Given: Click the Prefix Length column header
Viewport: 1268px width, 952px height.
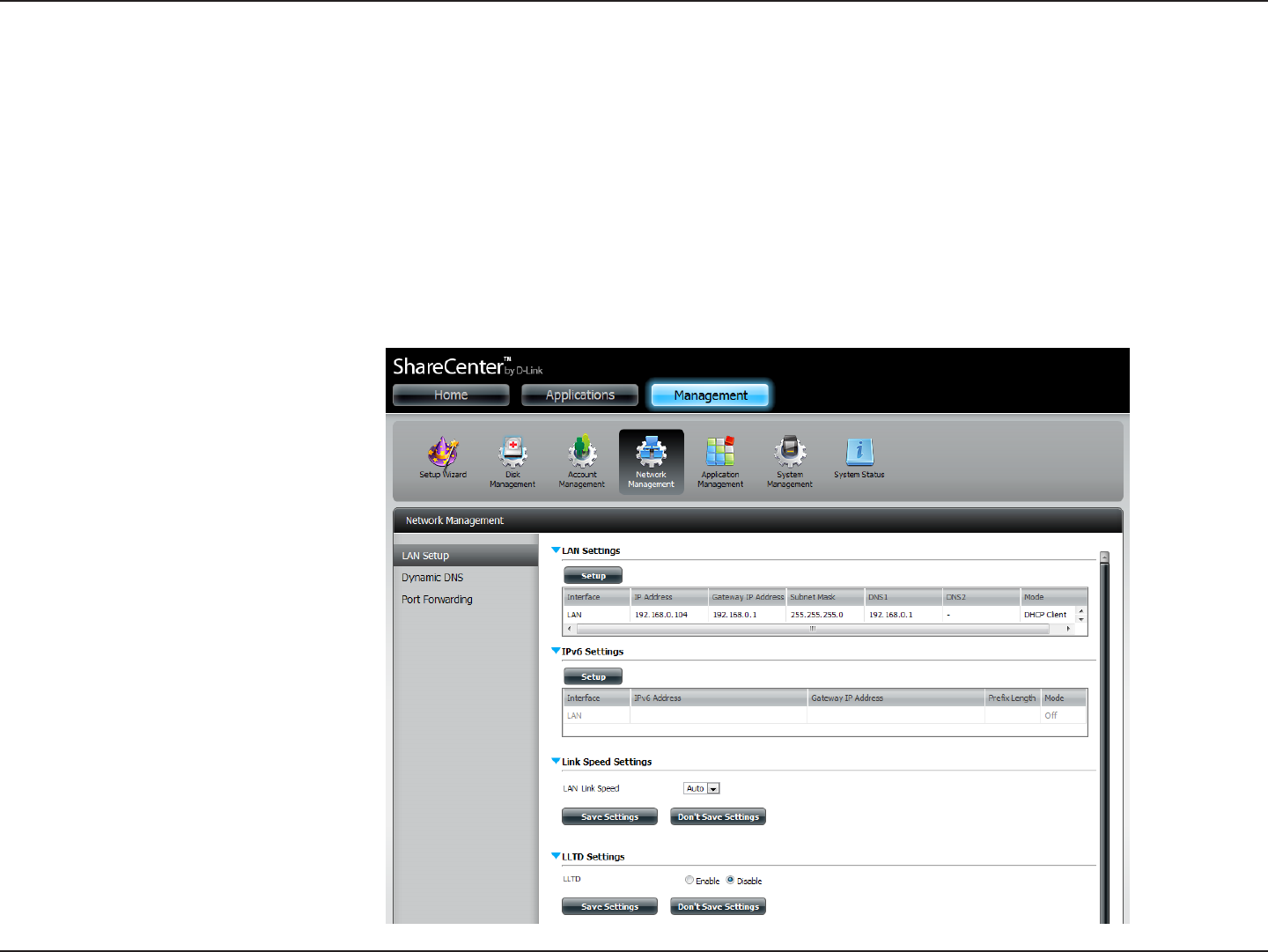Looking at the screenshot, I should 1013,698.
